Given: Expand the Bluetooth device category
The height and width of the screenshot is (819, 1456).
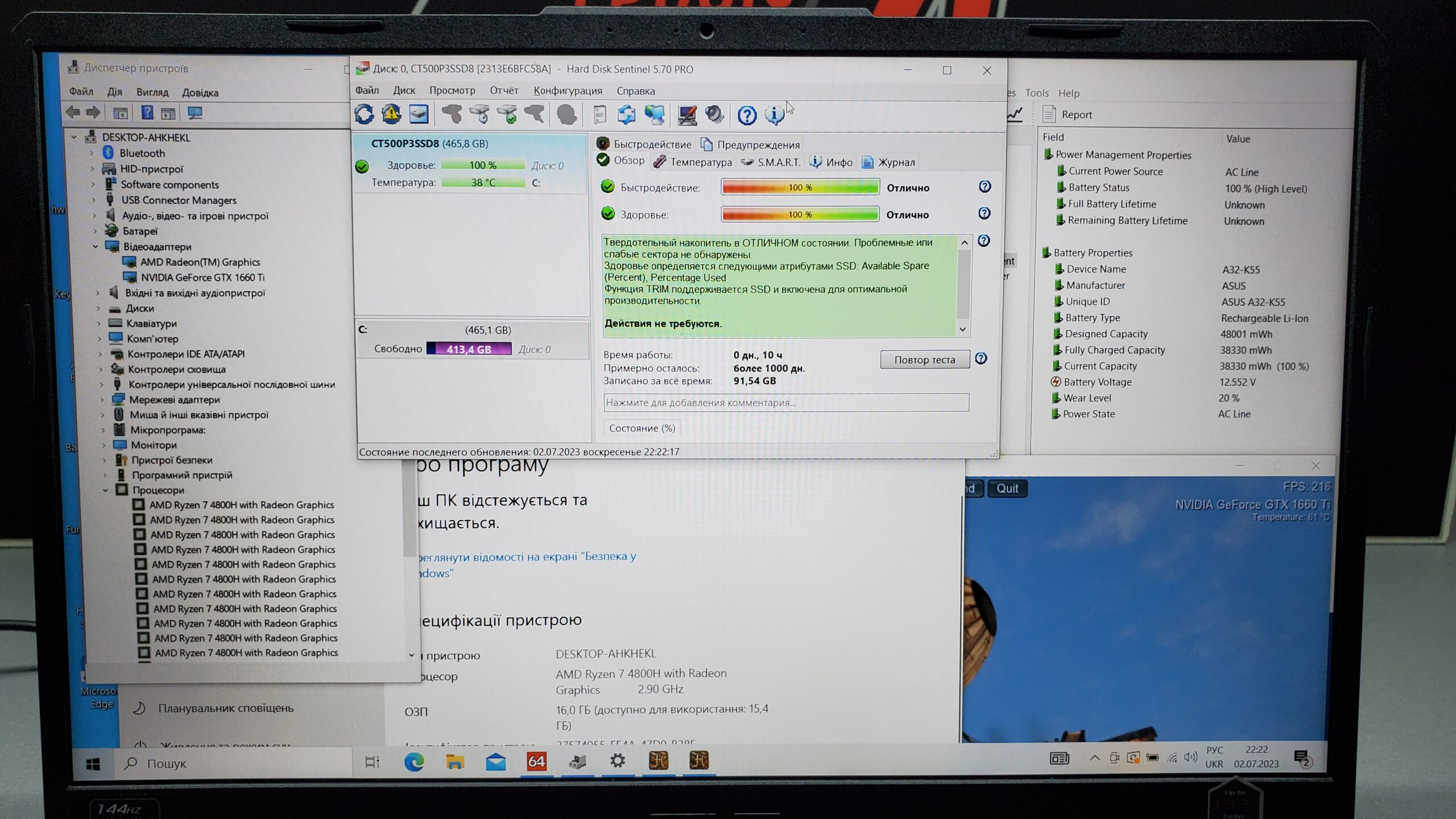Looking at the screenshot, I should point(92,153).
